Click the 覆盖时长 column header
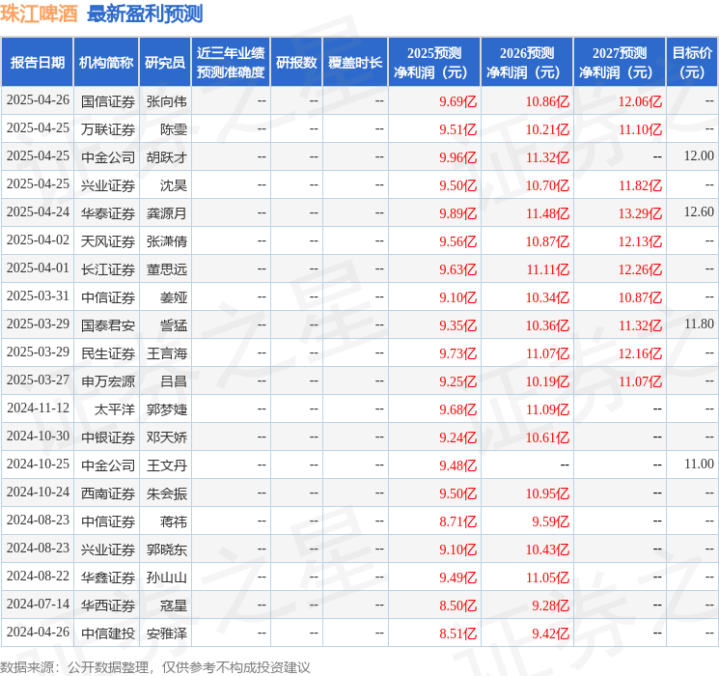This screenshot has height=676, width=719. pos(355,62)
